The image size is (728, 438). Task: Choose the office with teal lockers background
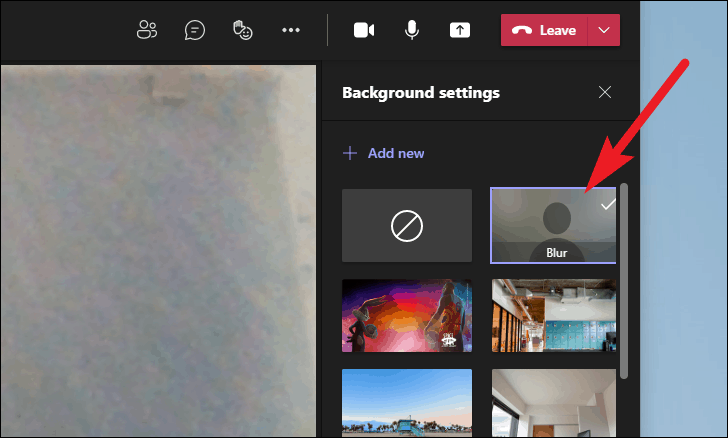tap(554, 315)
